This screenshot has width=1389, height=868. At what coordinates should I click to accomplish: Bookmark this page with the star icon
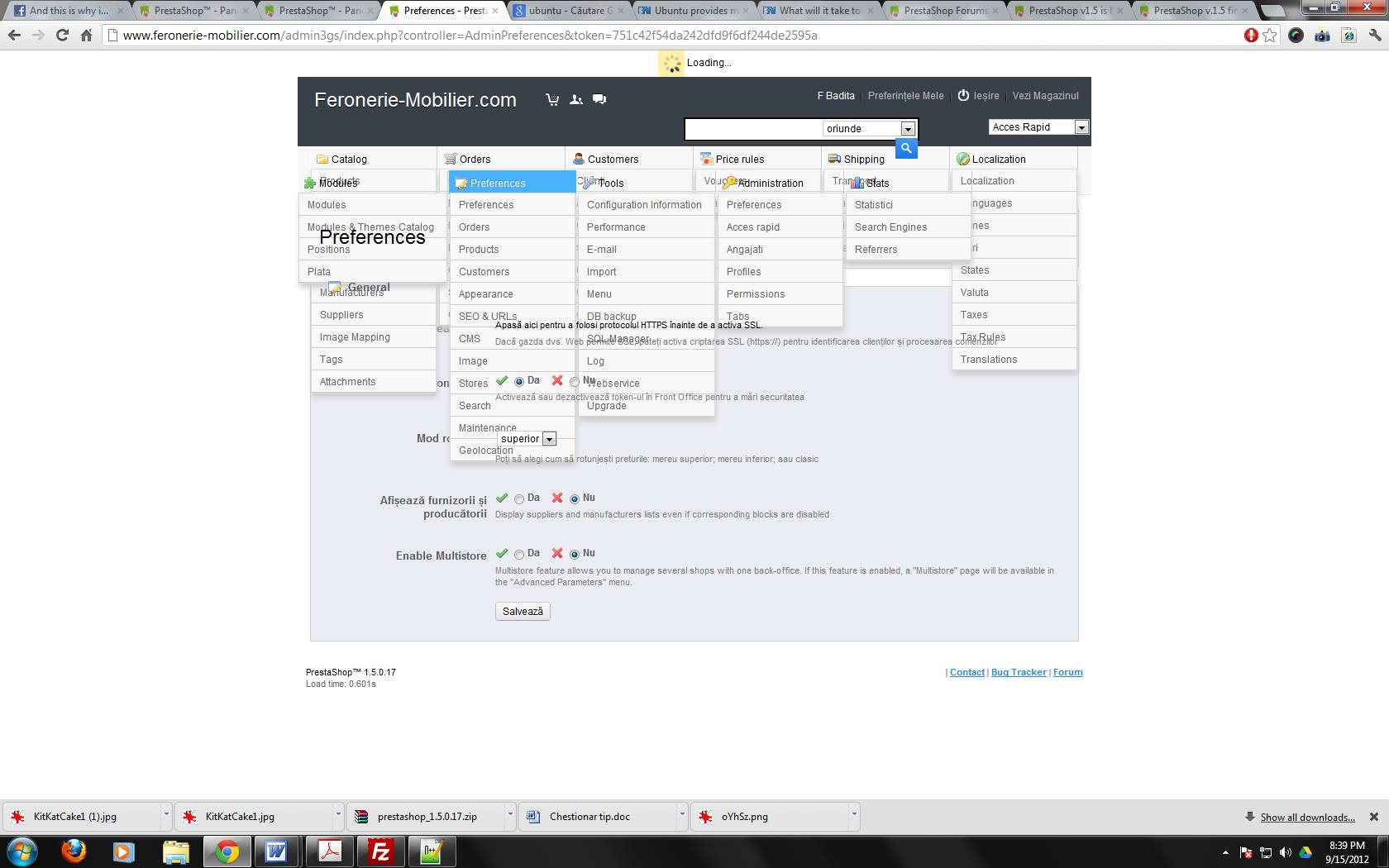[x=1270, y=36]
